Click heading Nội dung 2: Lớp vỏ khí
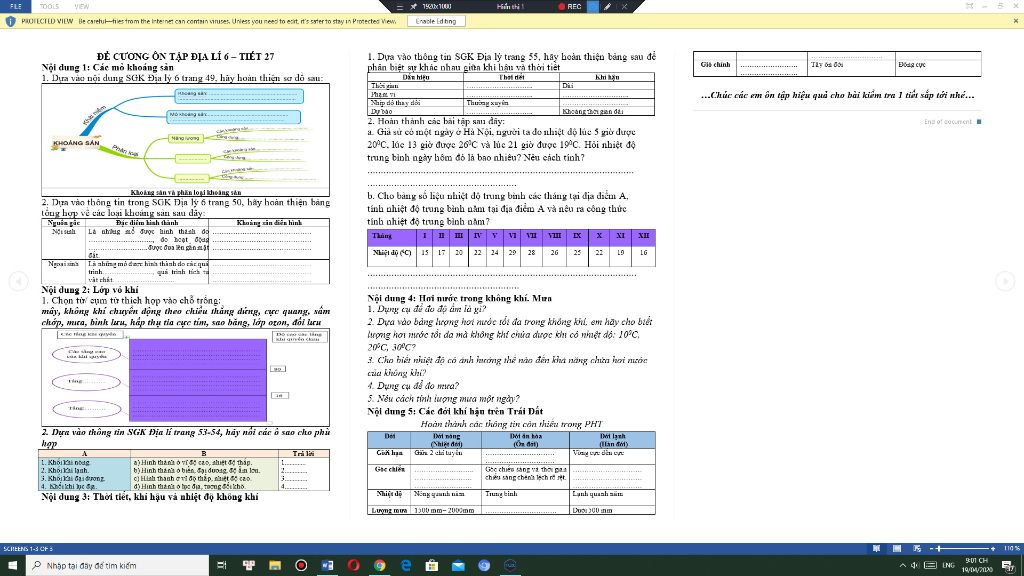This screenshot has width=1024, height=576. (x=90, y=289)
